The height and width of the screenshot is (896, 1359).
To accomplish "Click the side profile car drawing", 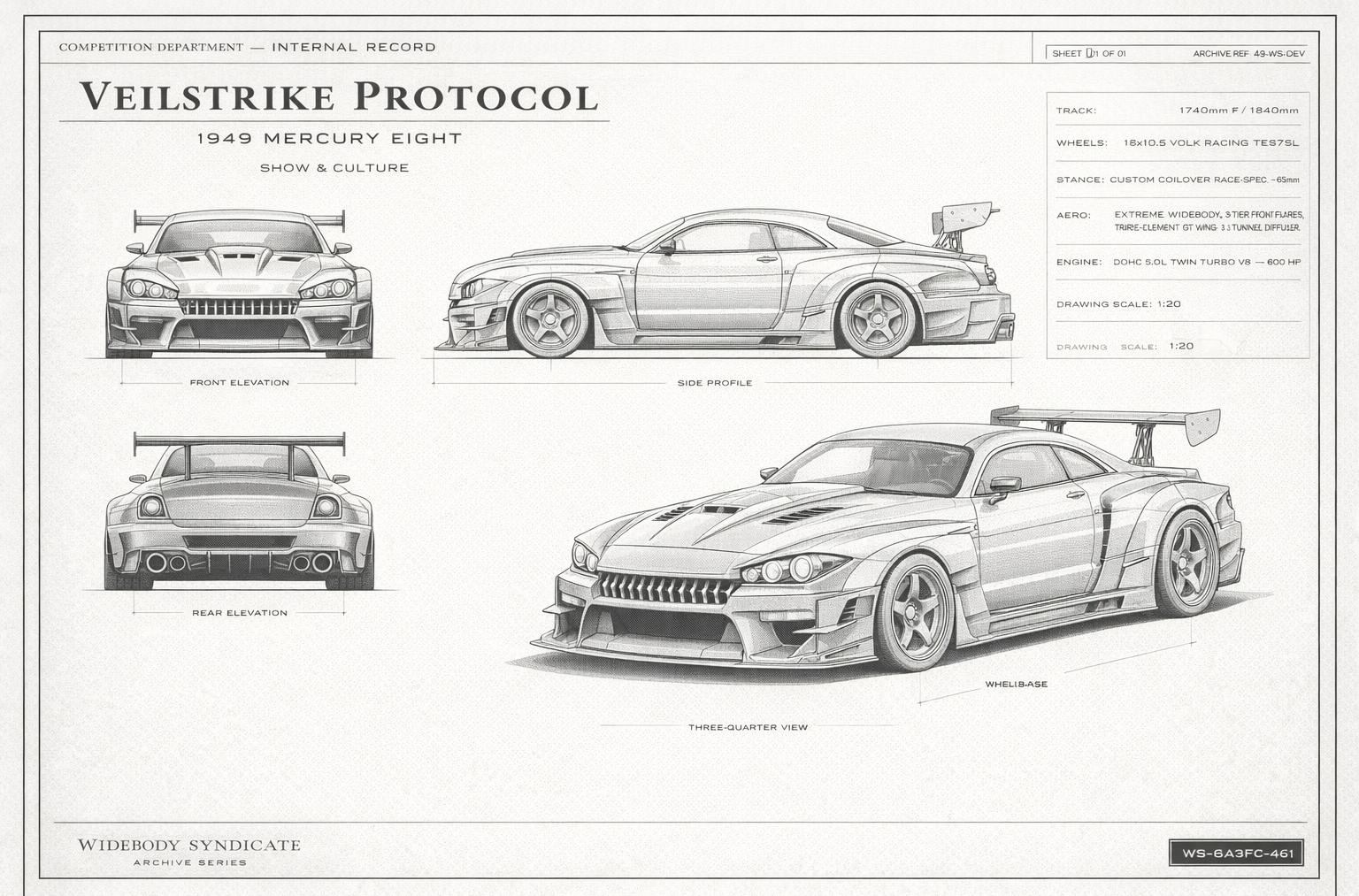I will tap(725, 280).
